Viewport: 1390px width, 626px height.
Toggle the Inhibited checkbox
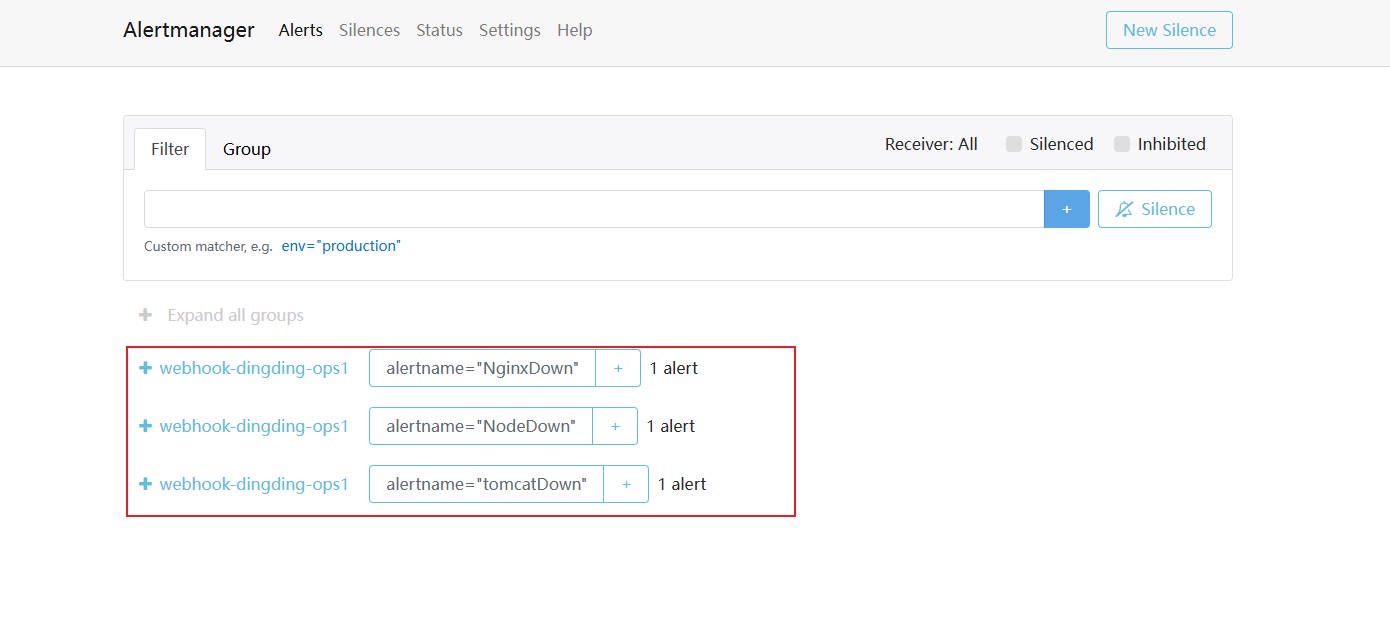pyautogui.click(x=1122, y=144)
